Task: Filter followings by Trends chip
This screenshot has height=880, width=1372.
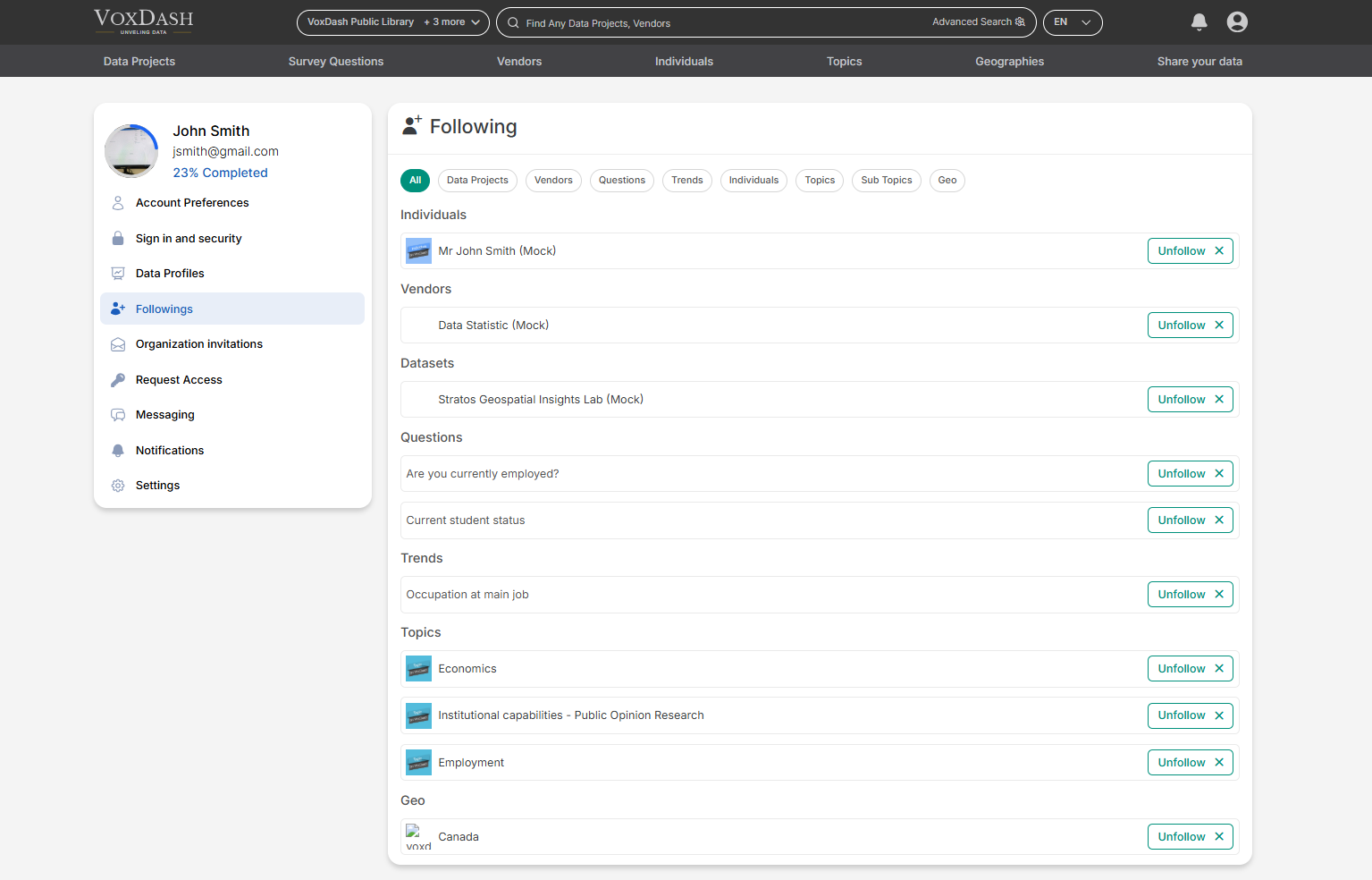Action: 687,181
